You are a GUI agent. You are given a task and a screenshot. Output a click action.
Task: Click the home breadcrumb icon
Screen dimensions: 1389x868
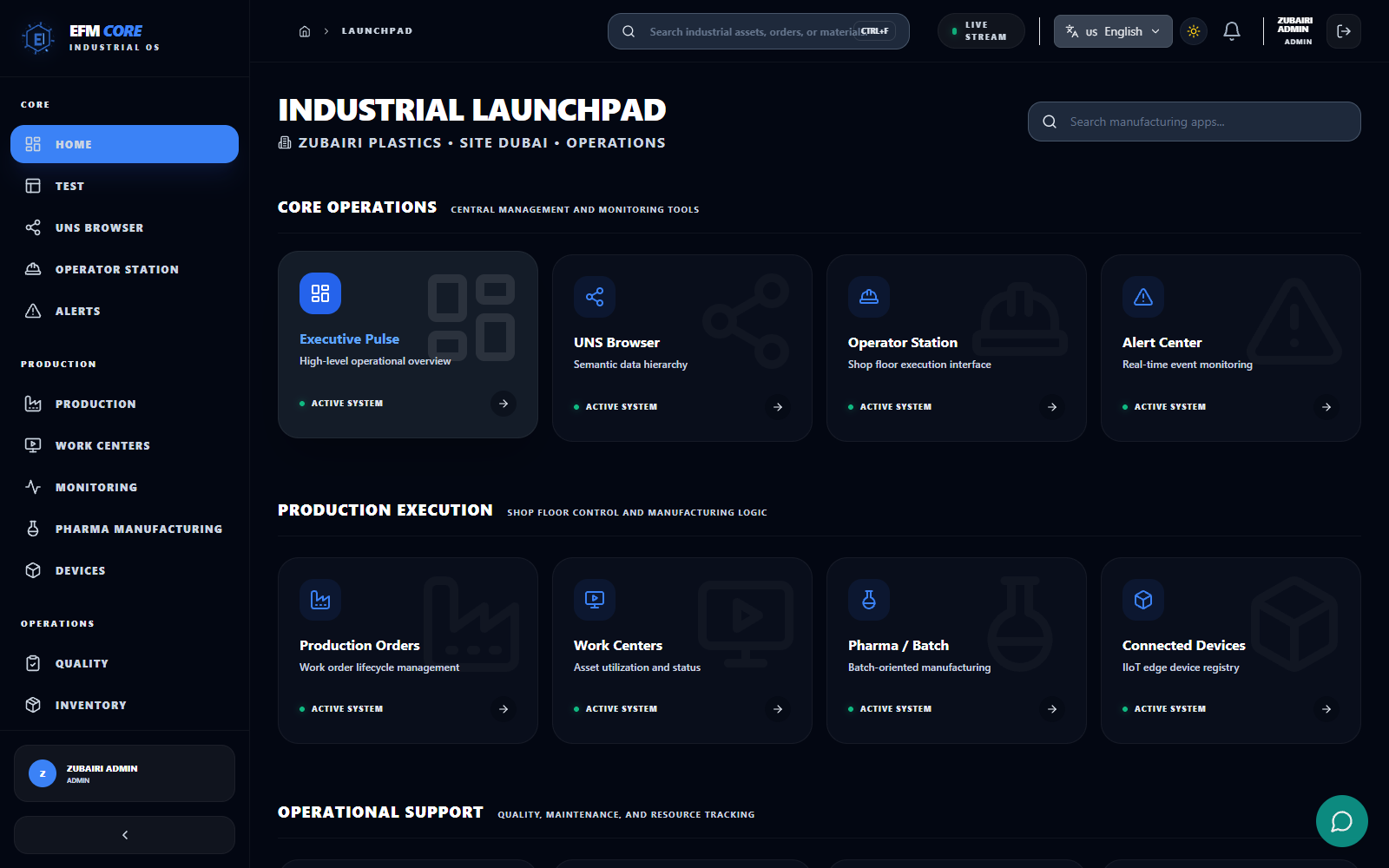pos(305,31)
